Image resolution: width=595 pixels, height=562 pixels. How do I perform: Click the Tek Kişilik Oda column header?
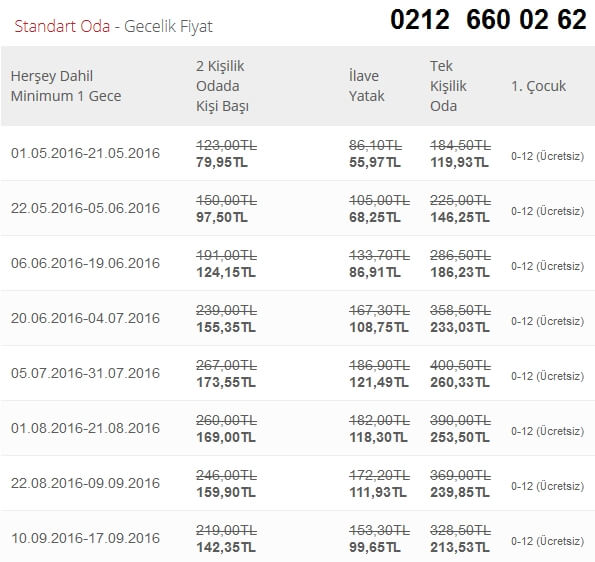pos(448,86)
